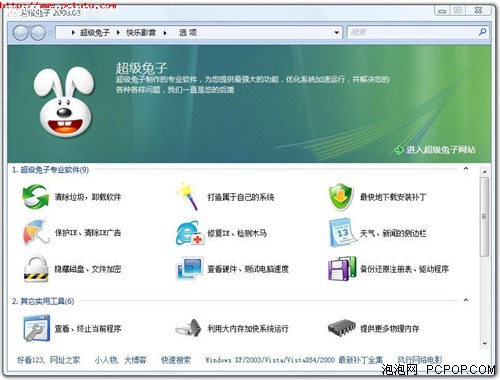The image size is (500, 380).
Task: Go back with the round back button
Action: click(x=21, y=33)
